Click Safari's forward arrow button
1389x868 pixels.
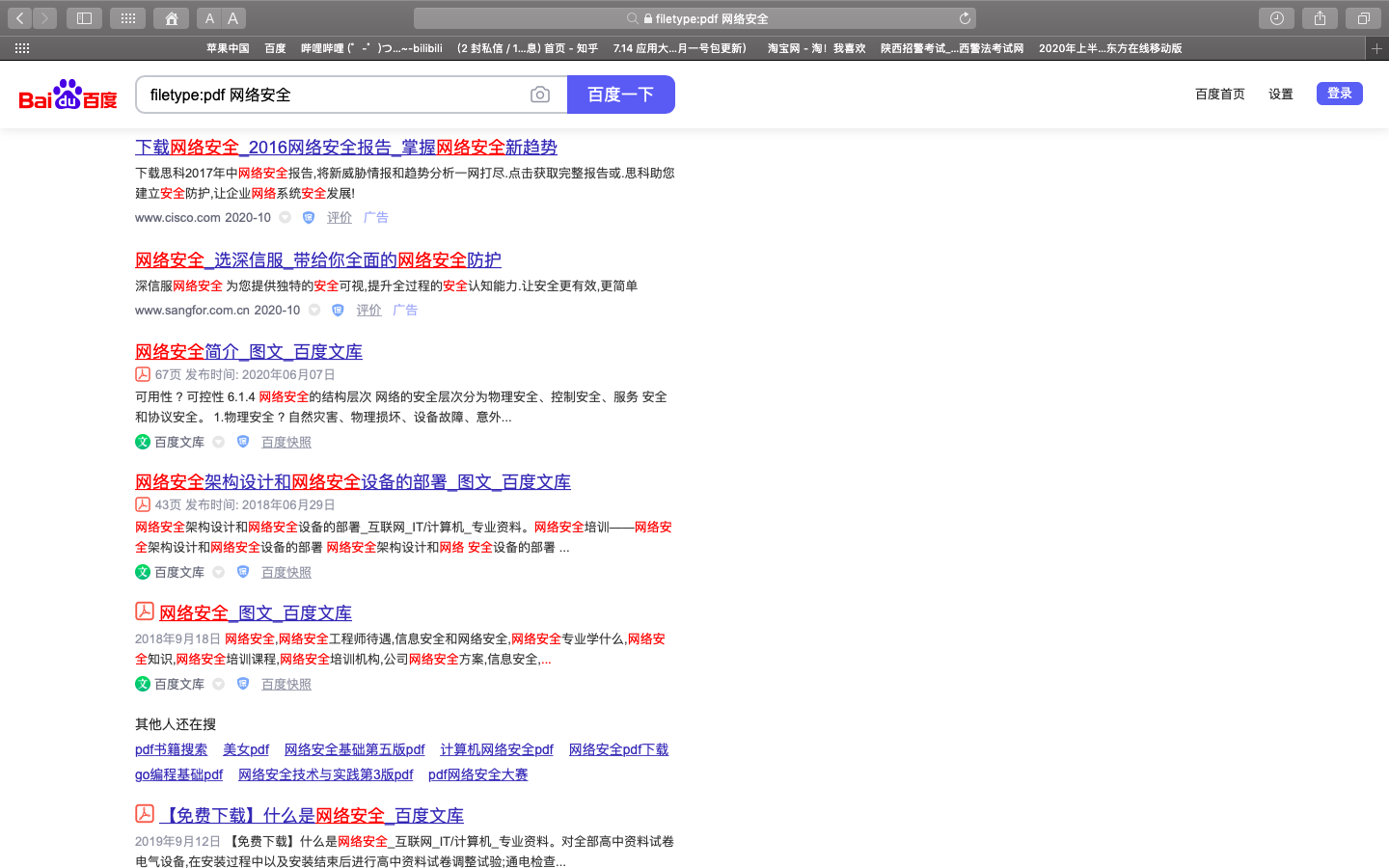point(44,18)
